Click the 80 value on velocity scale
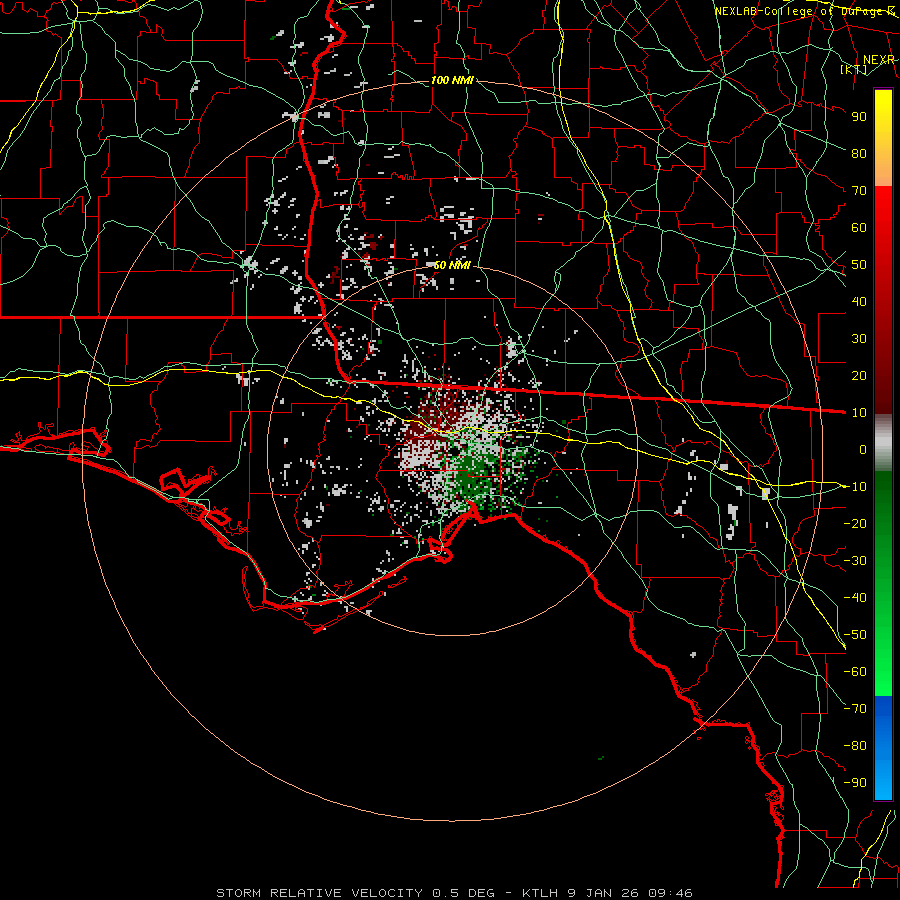Image resolution: width=900 pixels, height=900 pixels. pos(859,153)
